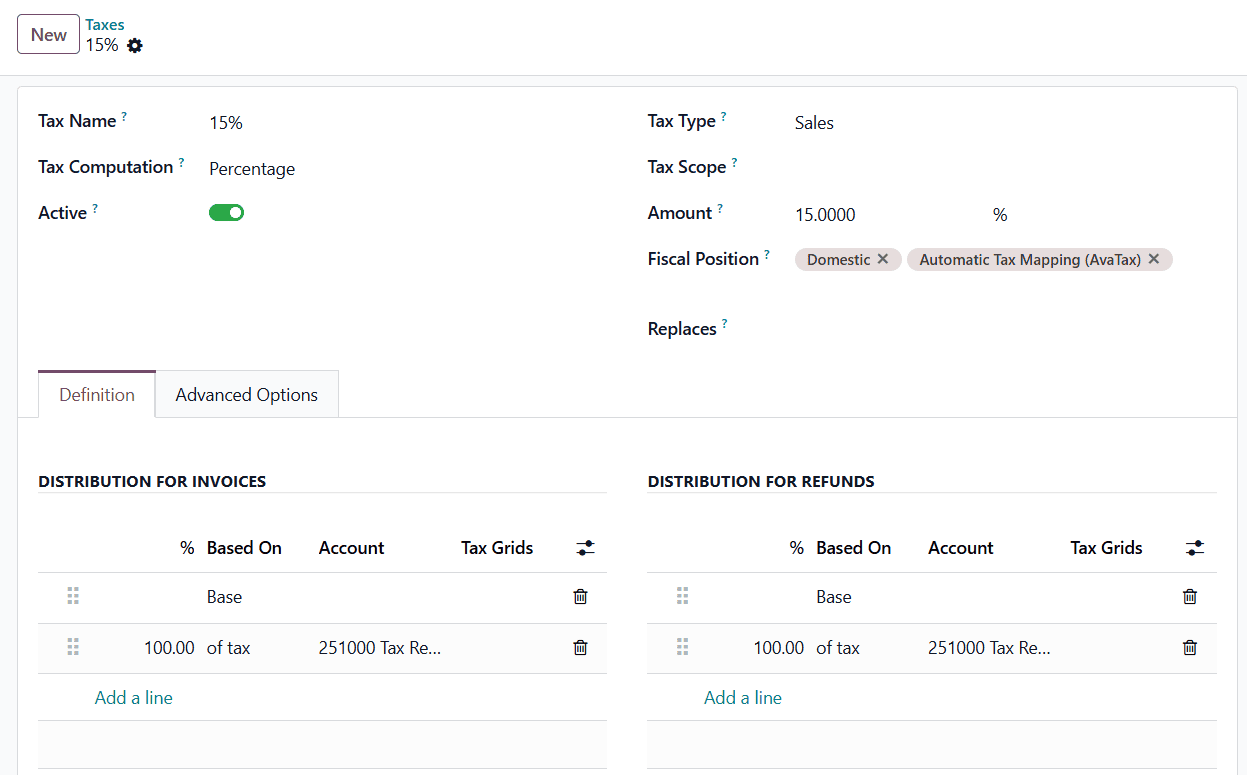This screenshot has width=1247, height=775.
Task: Switch to the Advanced Options tab
Action: tap(246, 394)
